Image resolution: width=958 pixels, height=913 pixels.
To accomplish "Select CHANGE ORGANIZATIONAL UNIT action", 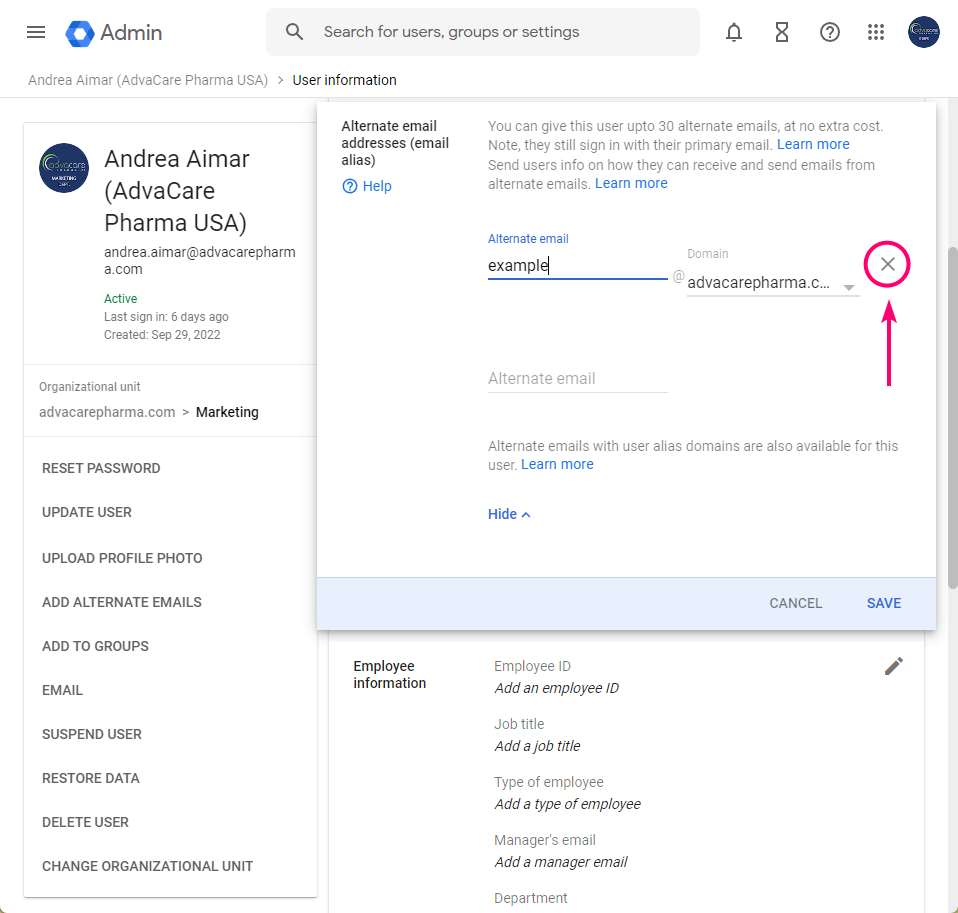I will [x=147, y=866].
